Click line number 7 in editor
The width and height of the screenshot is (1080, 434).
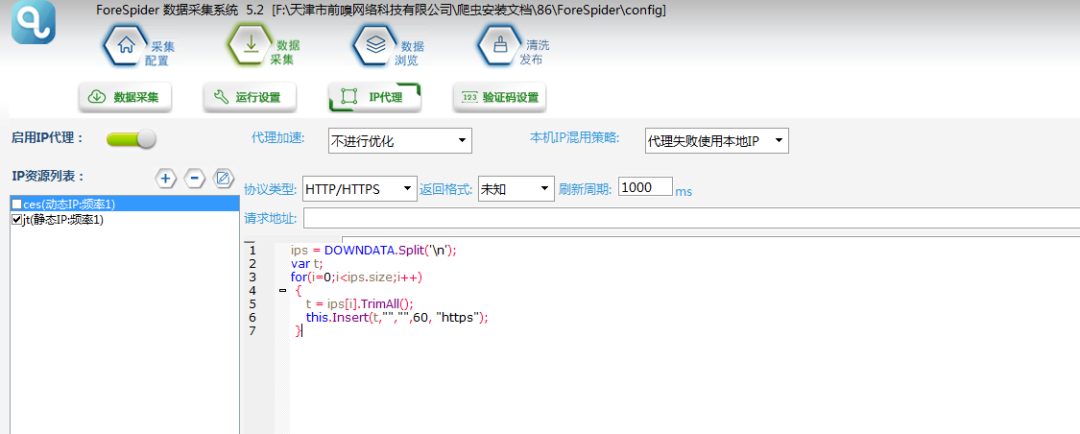tap(252, 331)
